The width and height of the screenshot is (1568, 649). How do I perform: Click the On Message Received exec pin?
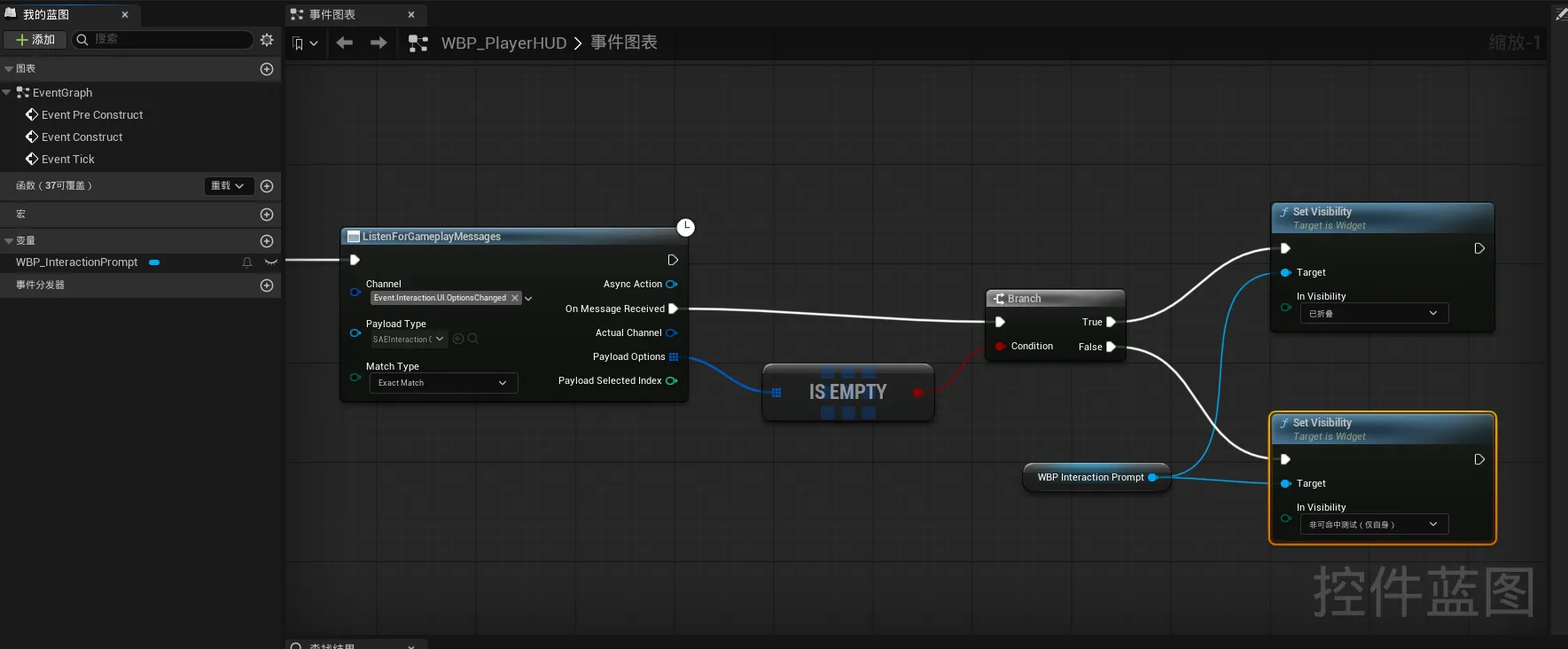tap(673, 309)
